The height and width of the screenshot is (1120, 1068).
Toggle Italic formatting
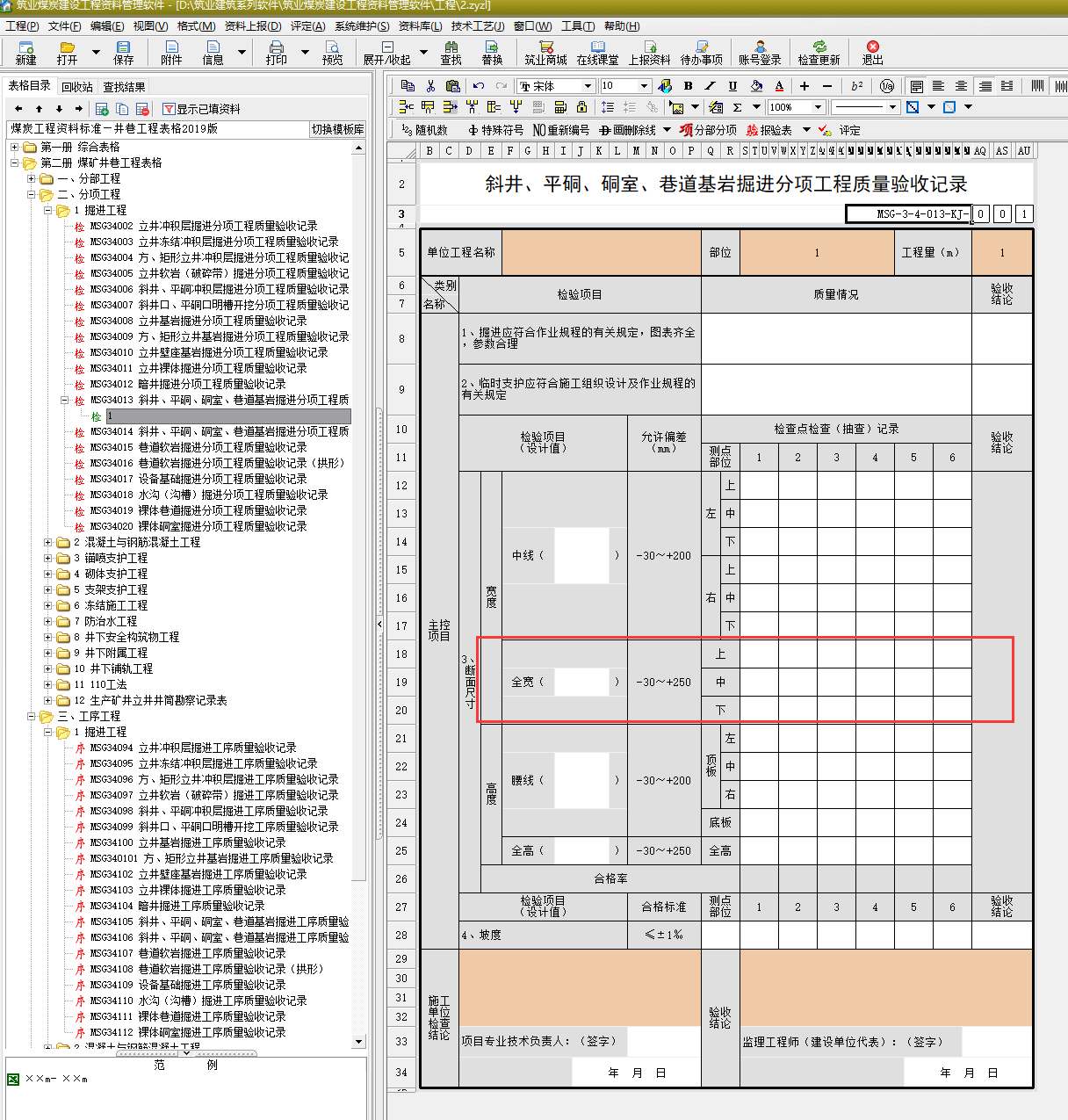point(710,85)
